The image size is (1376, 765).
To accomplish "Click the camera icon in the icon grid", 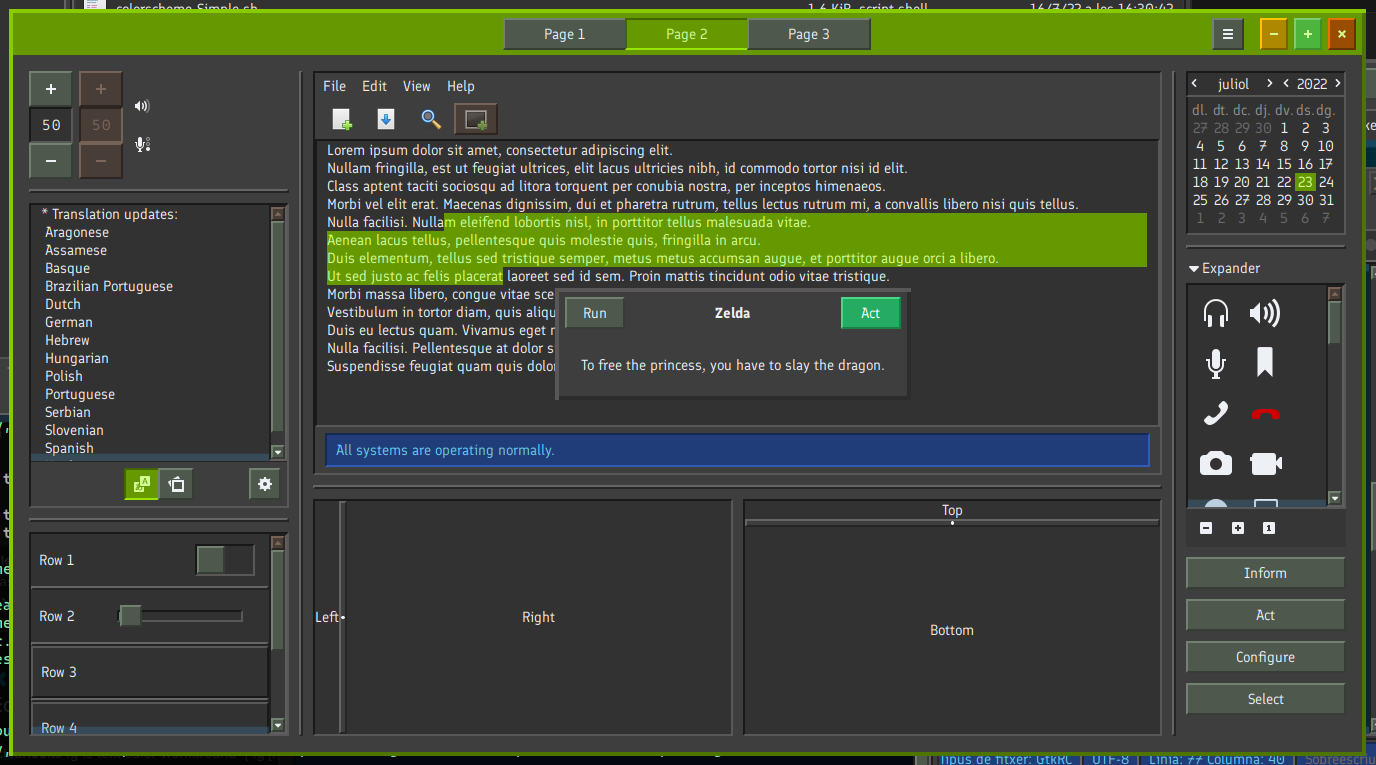I will tap(1215, 463).
